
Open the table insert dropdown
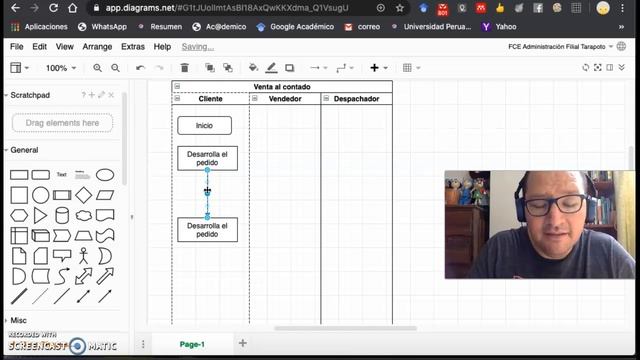411,68
